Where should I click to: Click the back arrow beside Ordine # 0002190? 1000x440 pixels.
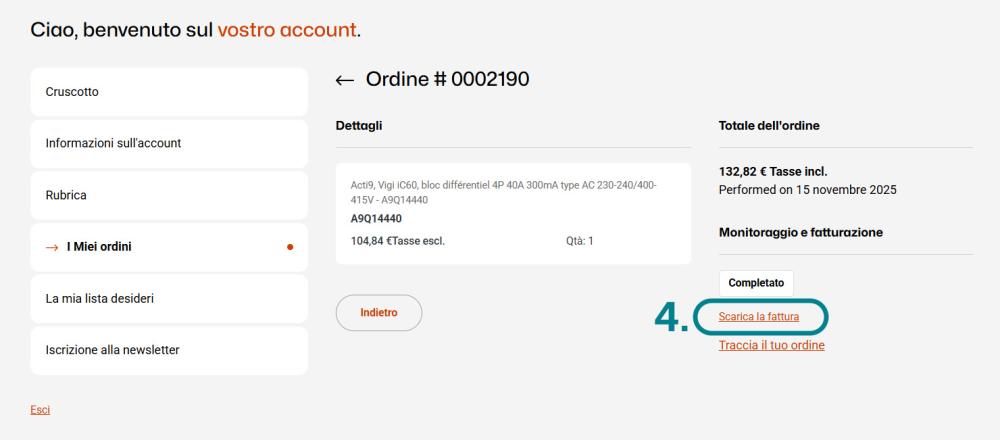(x=345, y=81)
